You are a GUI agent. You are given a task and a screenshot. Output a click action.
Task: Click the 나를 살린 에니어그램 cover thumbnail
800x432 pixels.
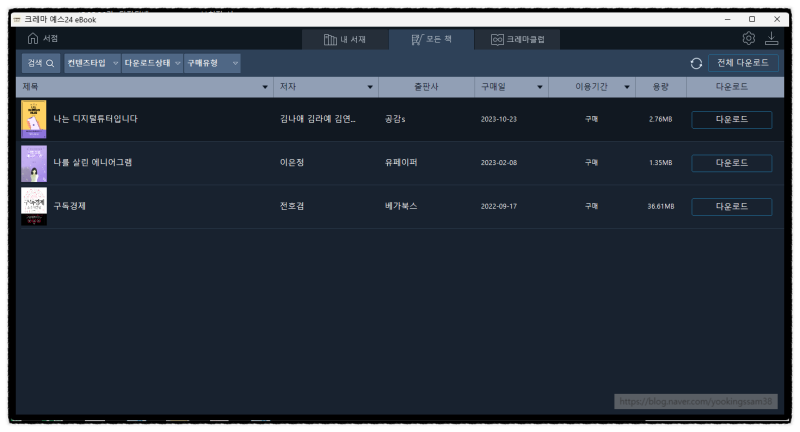pyautogui.click(x=34, y=163)
